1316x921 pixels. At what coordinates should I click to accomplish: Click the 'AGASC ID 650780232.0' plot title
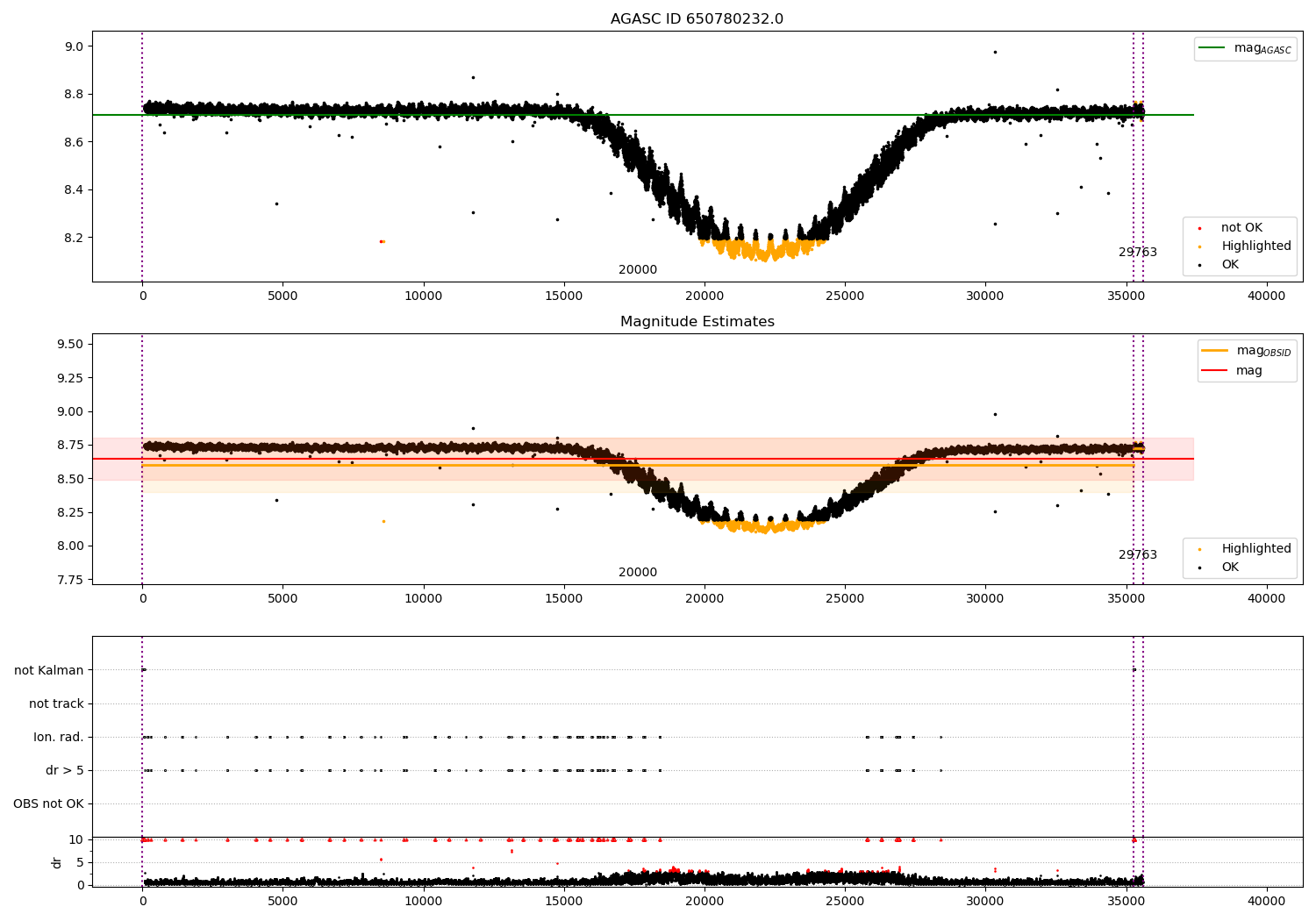(x=697, y=19)
